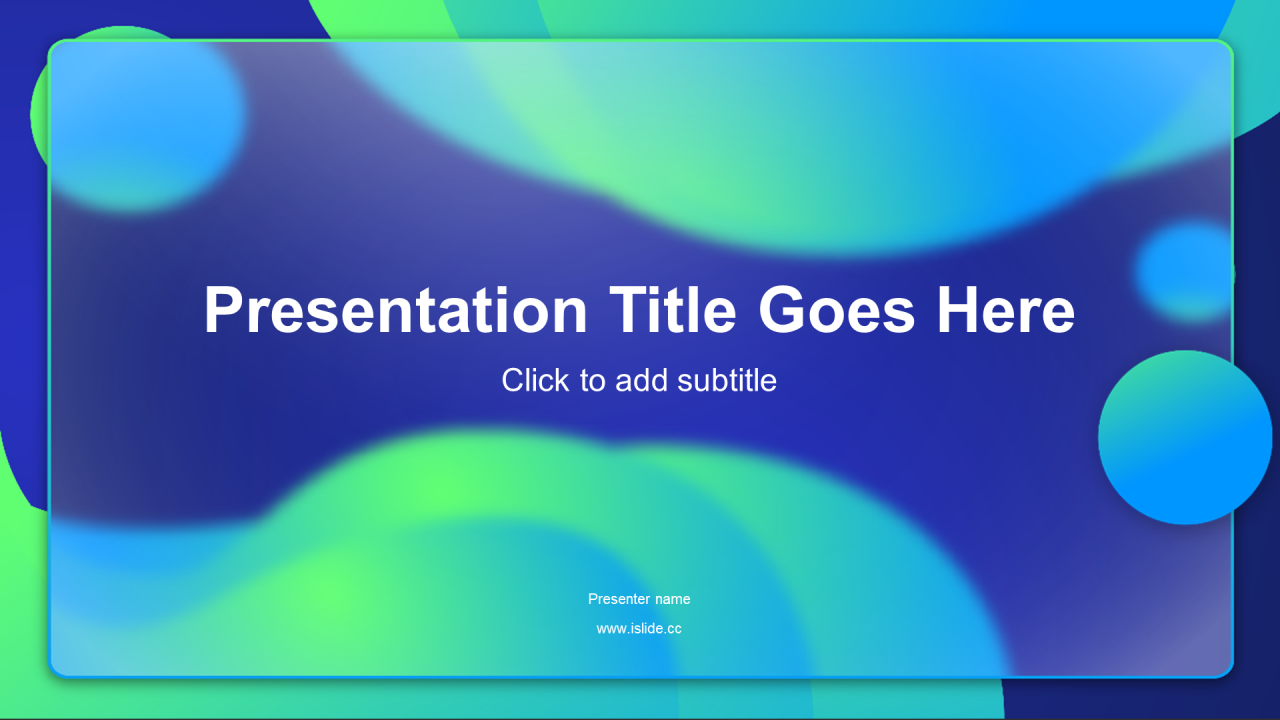Click the "Click to add subtitle" placeholder
Image resolution: width=1280 pixels, height=720 pixels.
click(639, 380)
